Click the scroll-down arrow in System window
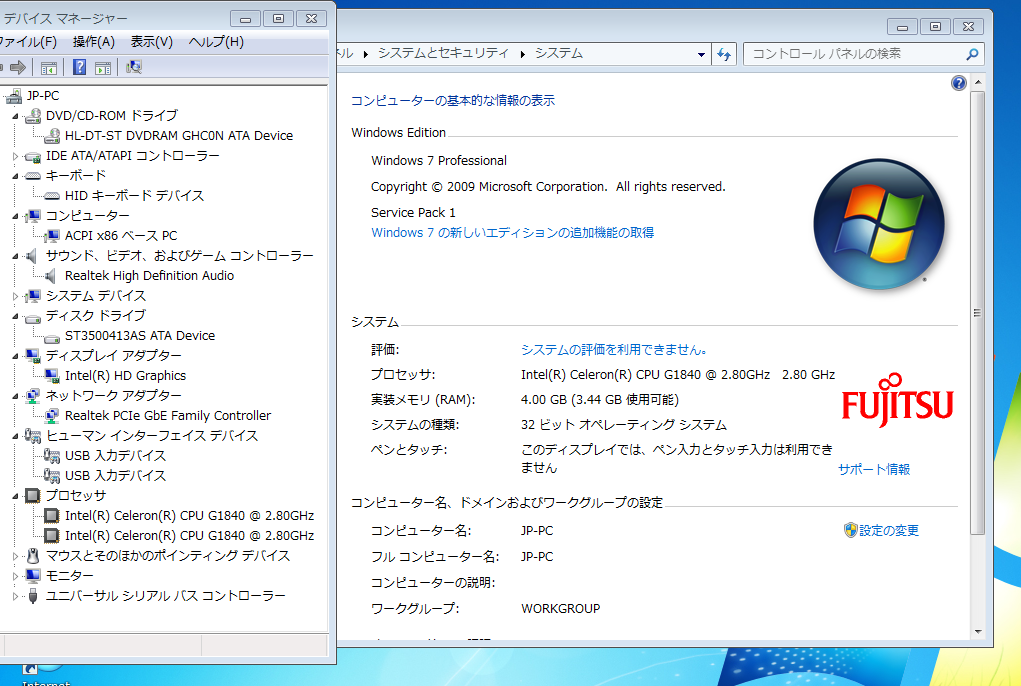The height and width of the screenshot is (686, 1021). pyautogui.click(x=977, y=631)
